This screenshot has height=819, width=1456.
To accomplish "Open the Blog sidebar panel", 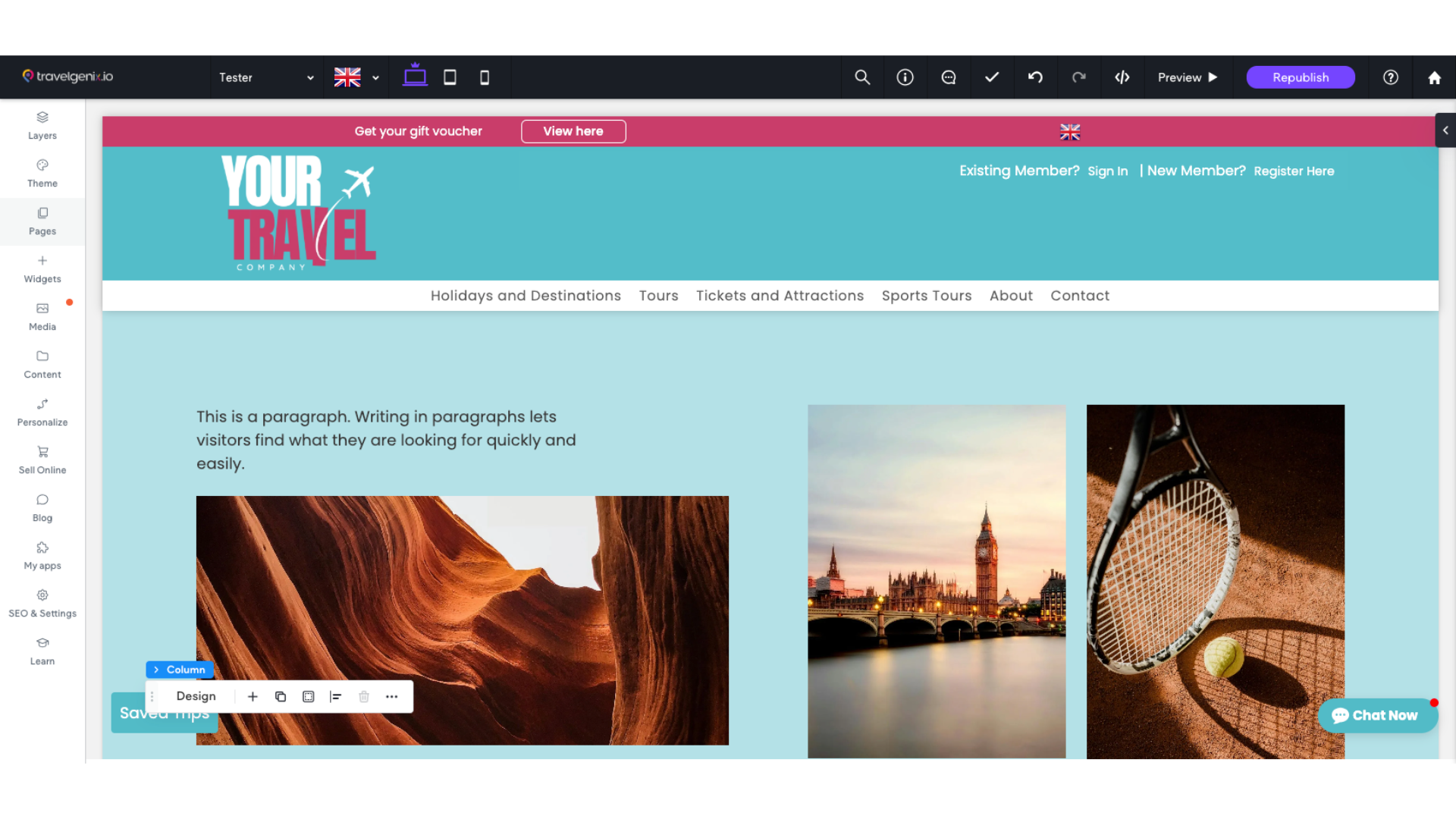I will 42,507.
